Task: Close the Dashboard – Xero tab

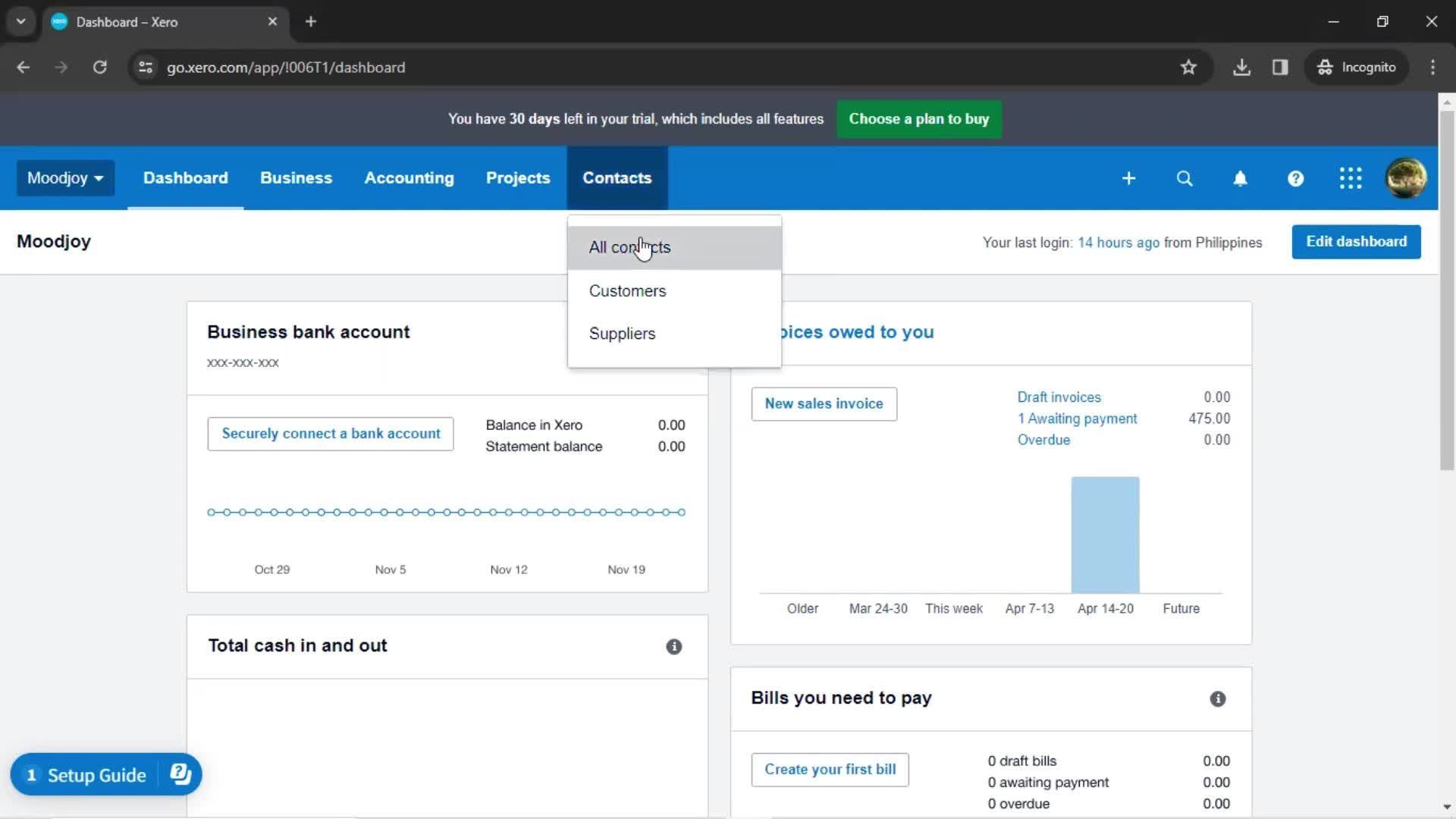Action: [272, 21]
